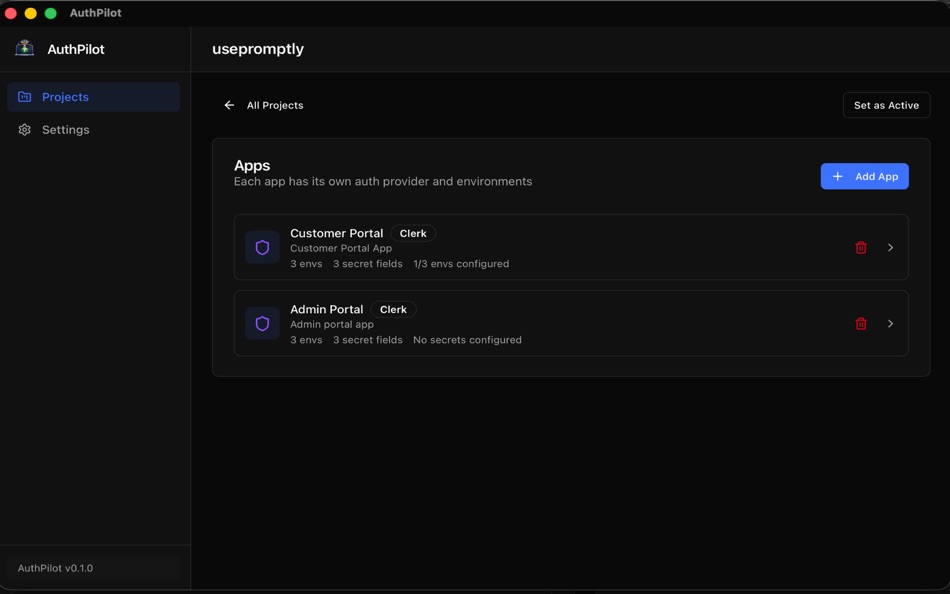Click the AuthPilot logo icon in sidebar
This screenshot has width=950, height=594.
point(25,48)
